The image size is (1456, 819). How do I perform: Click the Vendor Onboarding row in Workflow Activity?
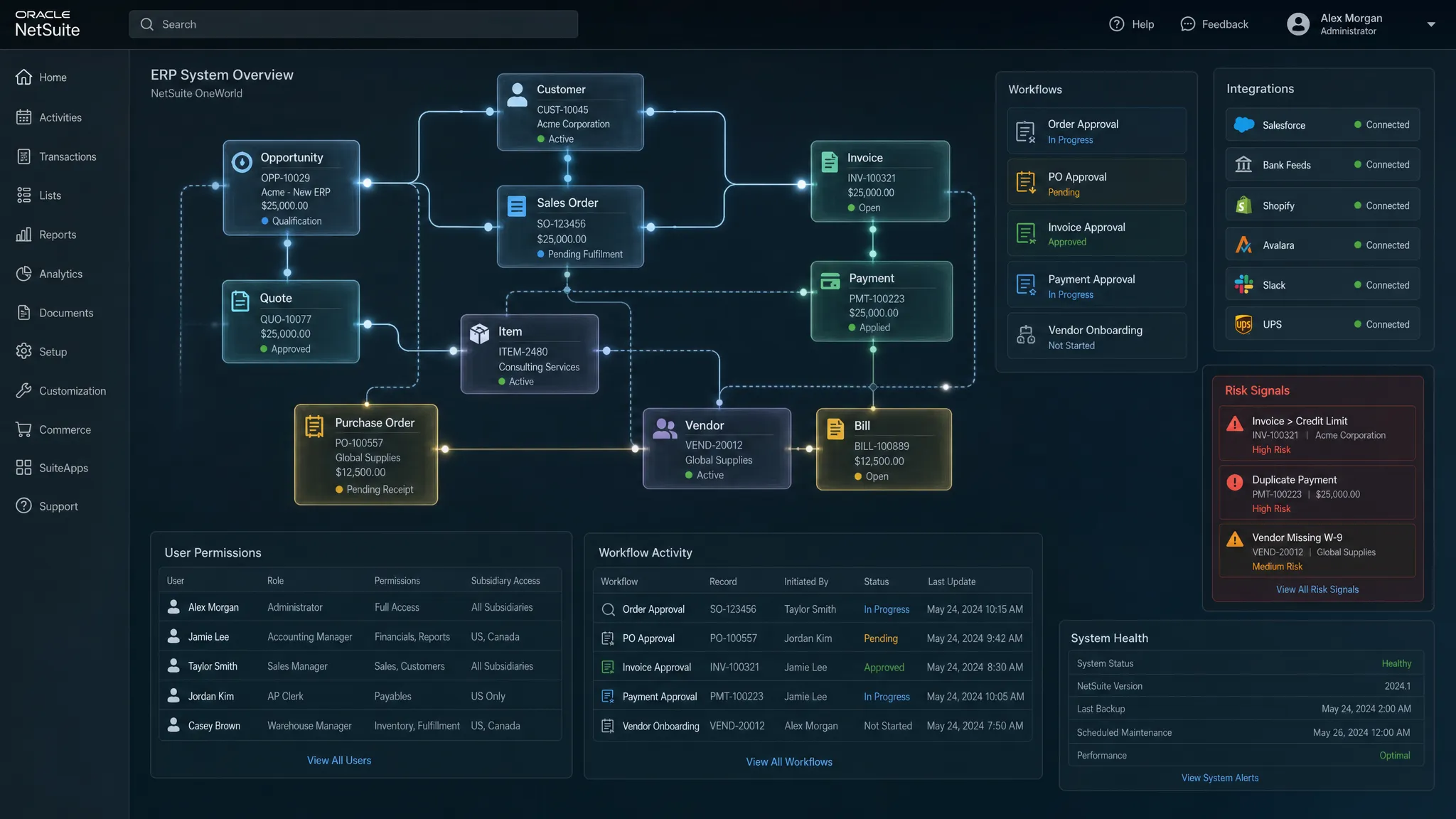(813, 726)
